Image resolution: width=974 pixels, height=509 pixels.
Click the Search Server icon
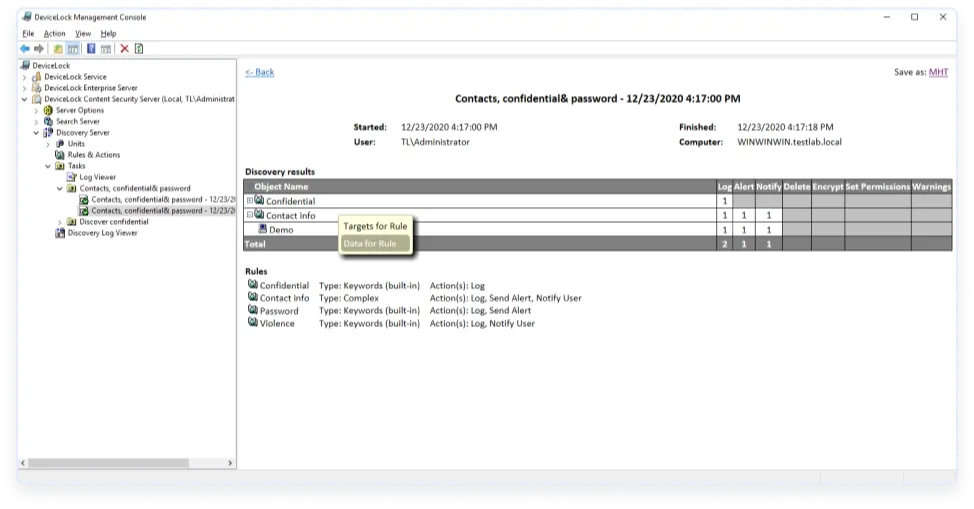(48, 121)
